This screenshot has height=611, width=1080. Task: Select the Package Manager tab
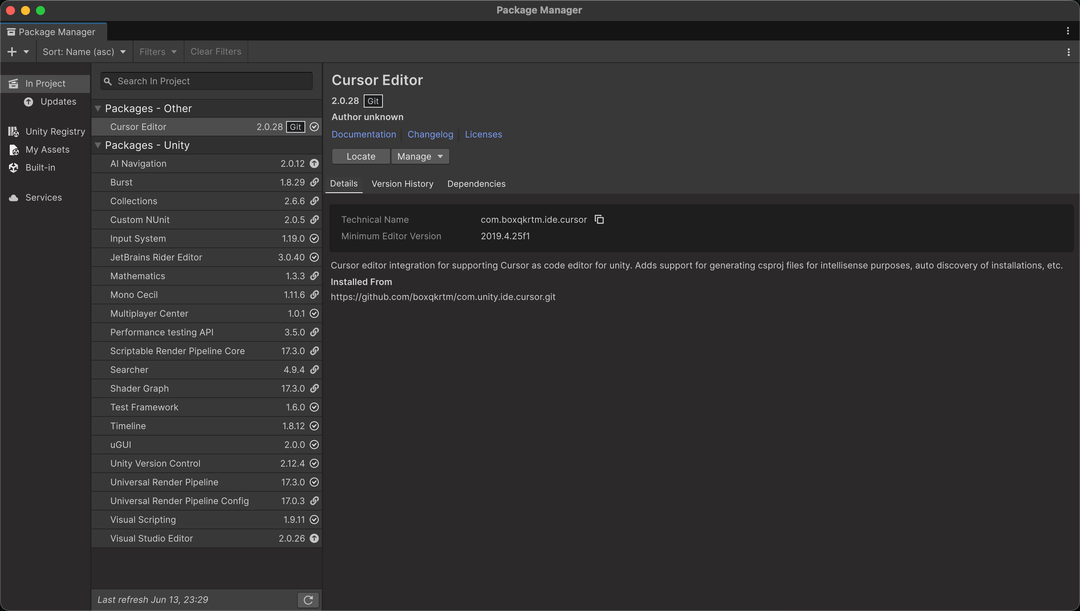(x=53, y=32)
